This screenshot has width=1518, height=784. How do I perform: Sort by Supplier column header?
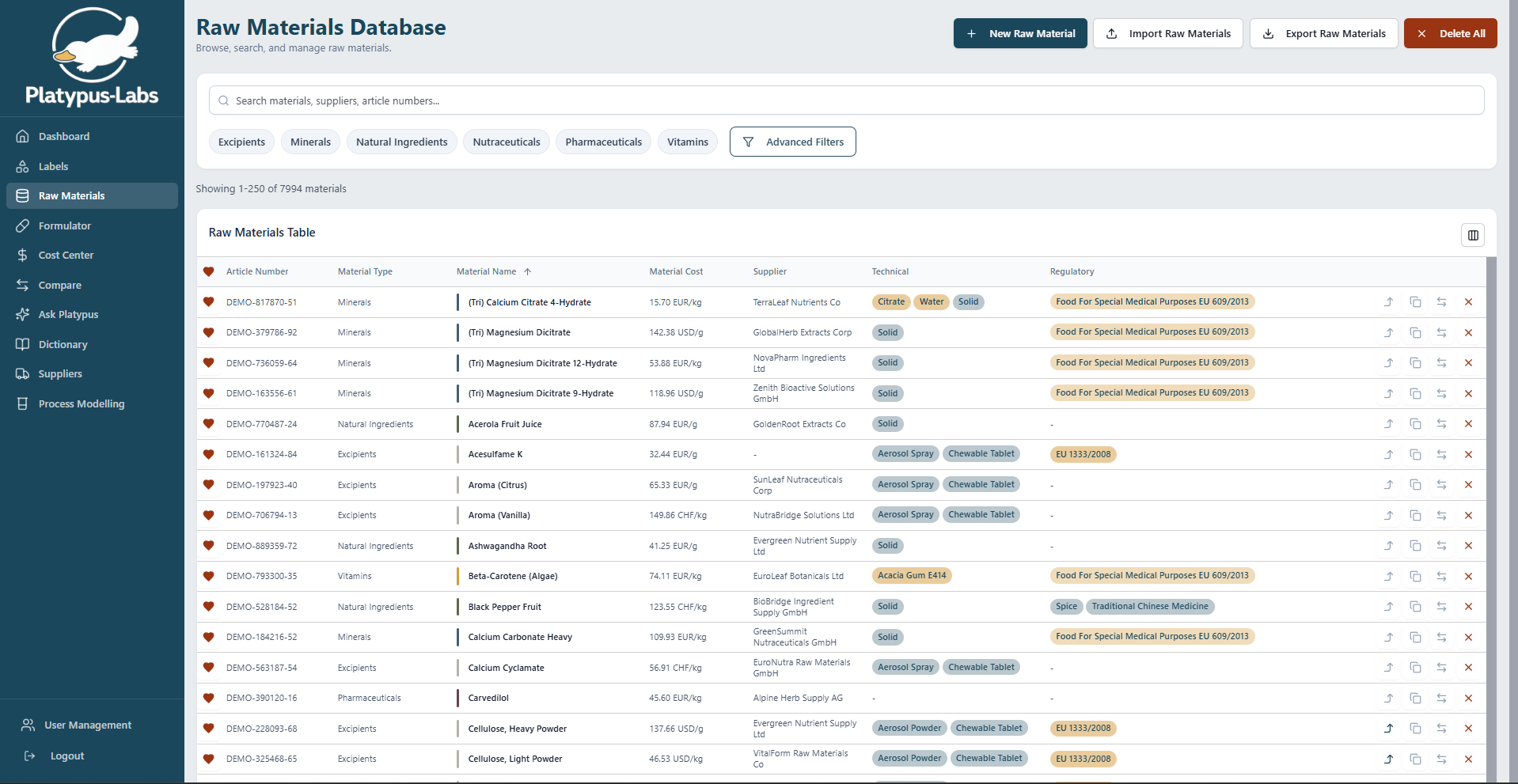(769, 272)
